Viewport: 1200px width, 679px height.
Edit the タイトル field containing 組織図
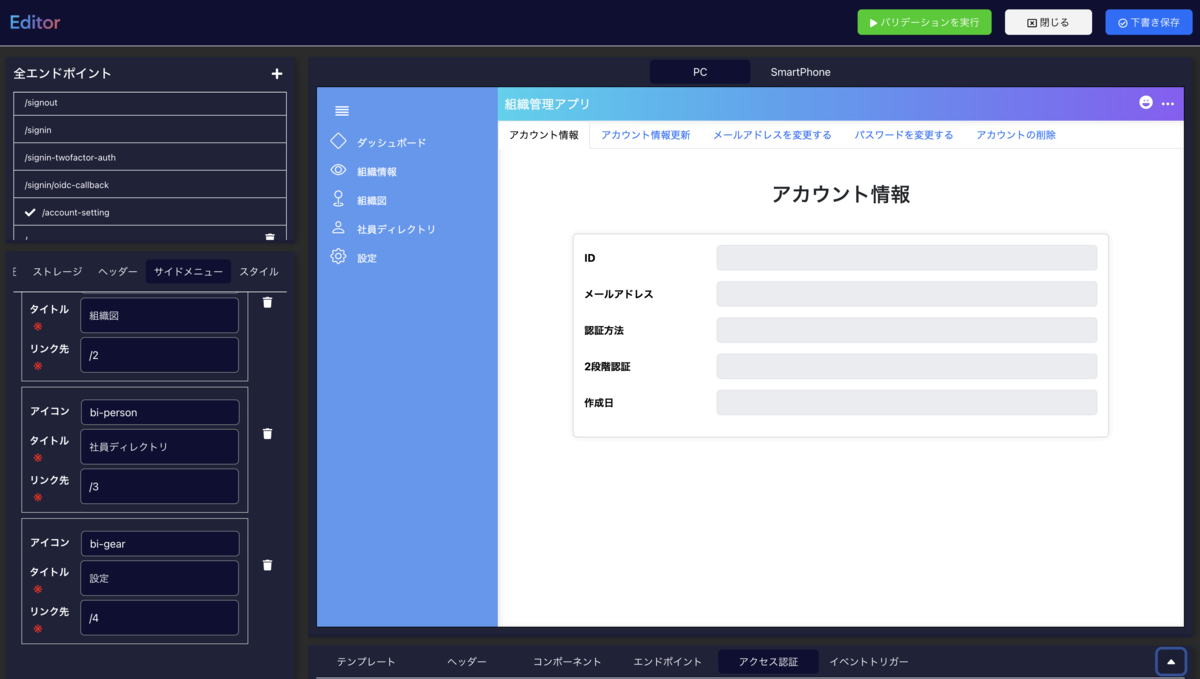(x=160, y=315)
